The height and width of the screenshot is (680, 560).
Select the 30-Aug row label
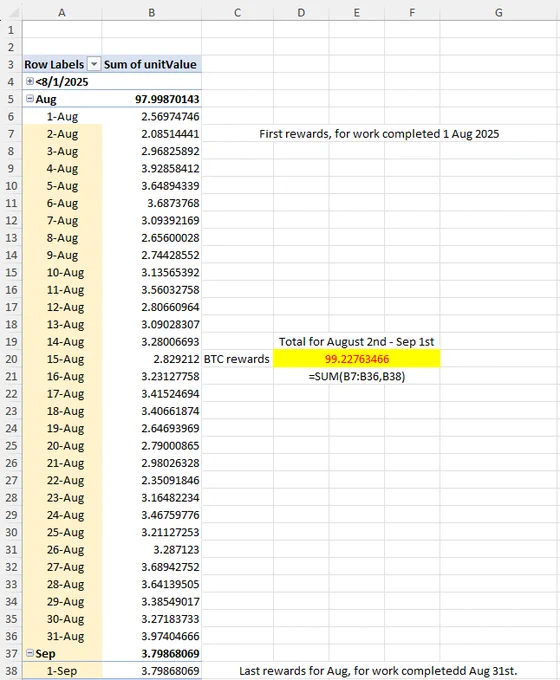click(65, 619)
